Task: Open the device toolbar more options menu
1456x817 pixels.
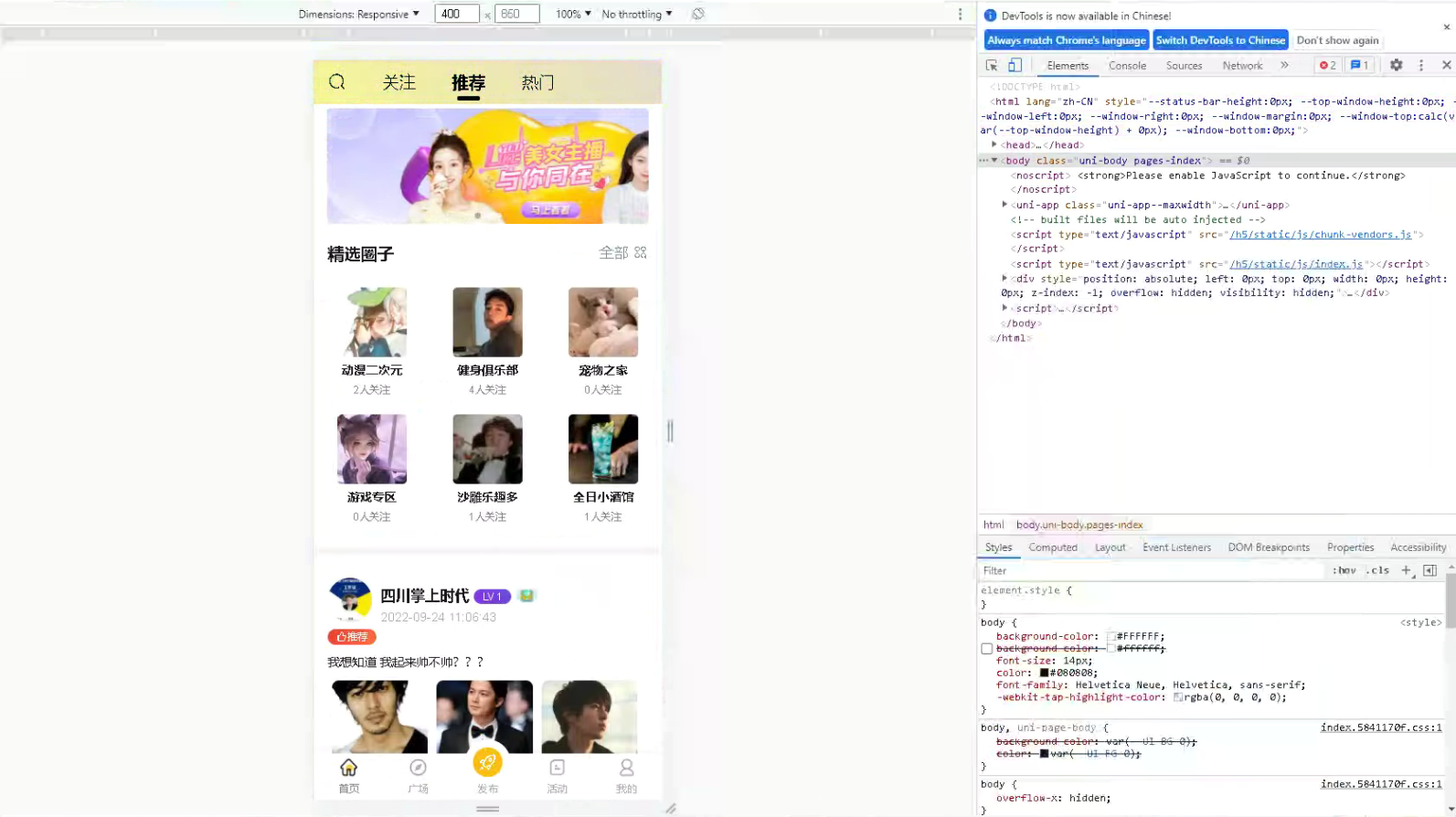Action: tap(960, 14)
